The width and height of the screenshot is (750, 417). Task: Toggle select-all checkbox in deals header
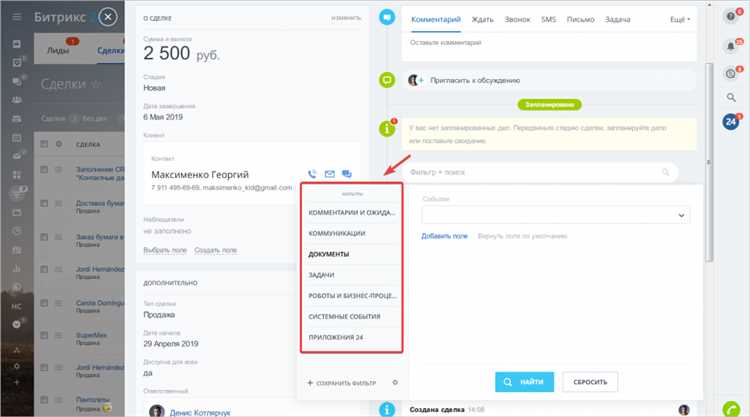[x=44, y=144]
